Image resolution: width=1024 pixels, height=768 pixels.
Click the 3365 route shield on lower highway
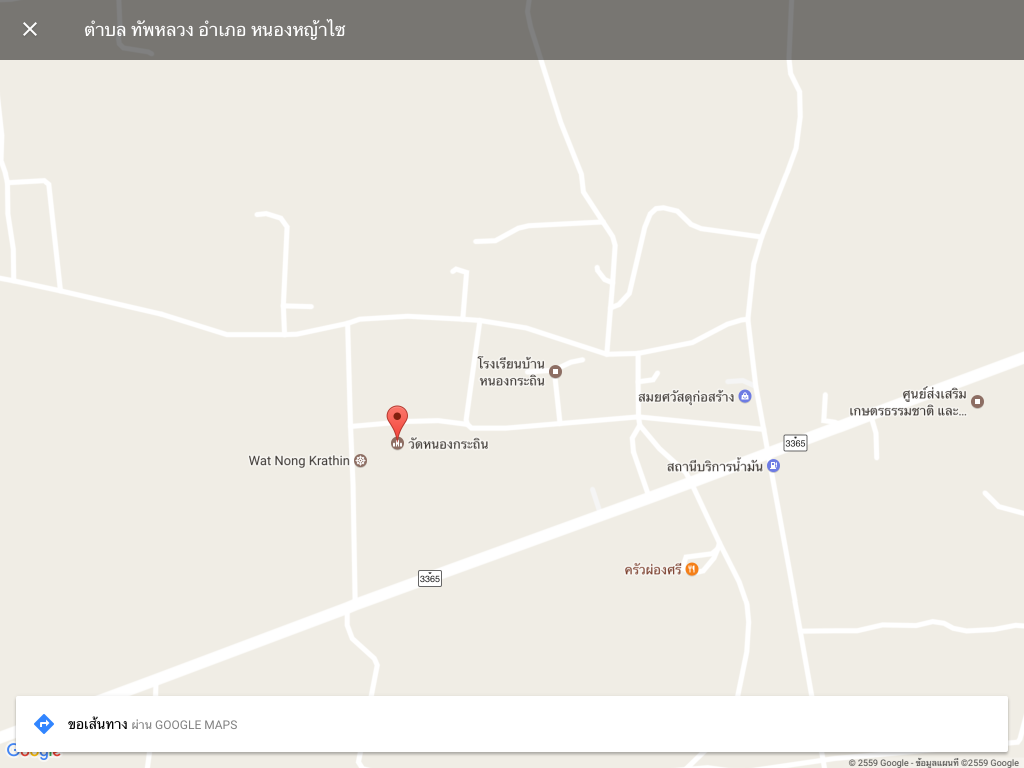[430, 578]
